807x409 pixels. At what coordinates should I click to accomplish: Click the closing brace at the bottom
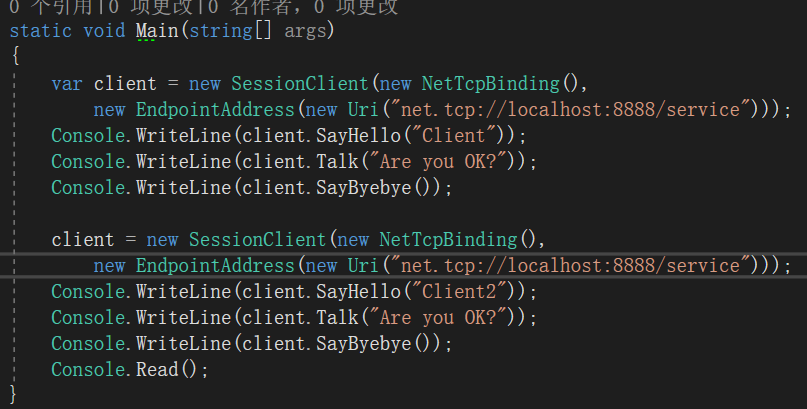13,395
